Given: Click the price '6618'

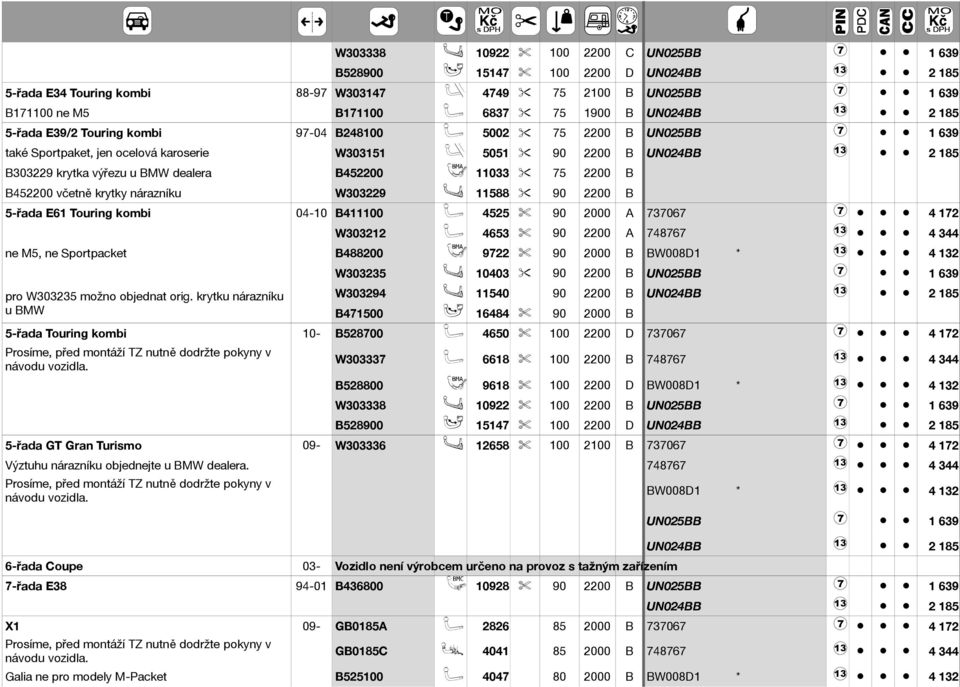Looking at the screenshot, I should tap(495, 359).
